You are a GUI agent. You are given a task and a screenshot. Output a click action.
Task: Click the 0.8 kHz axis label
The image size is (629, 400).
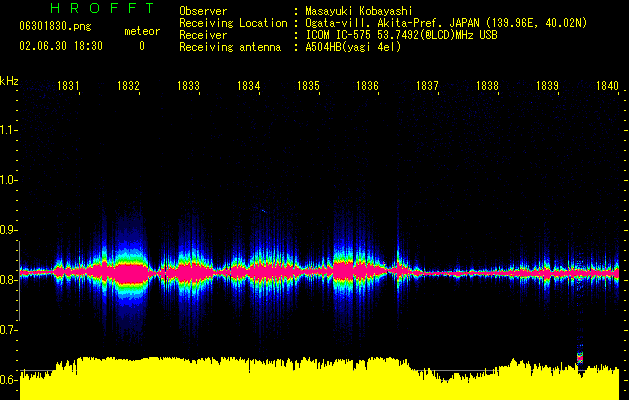pos(8,280)
